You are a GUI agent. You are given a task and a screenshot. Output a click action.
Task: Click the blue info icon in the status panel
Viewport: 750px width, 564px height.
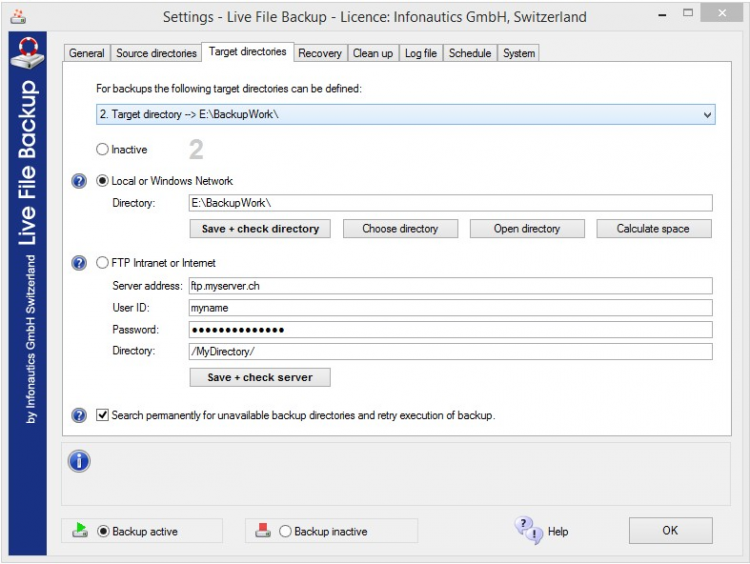click(79, 461)
